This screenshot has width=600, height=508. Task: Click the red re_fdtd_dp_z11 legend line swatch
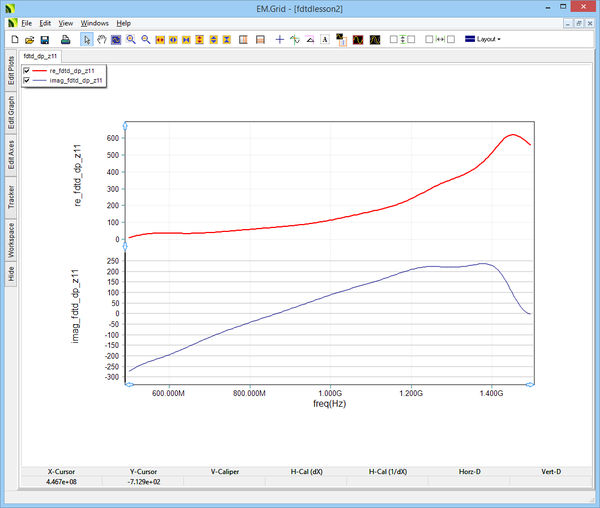click(40, 71)
